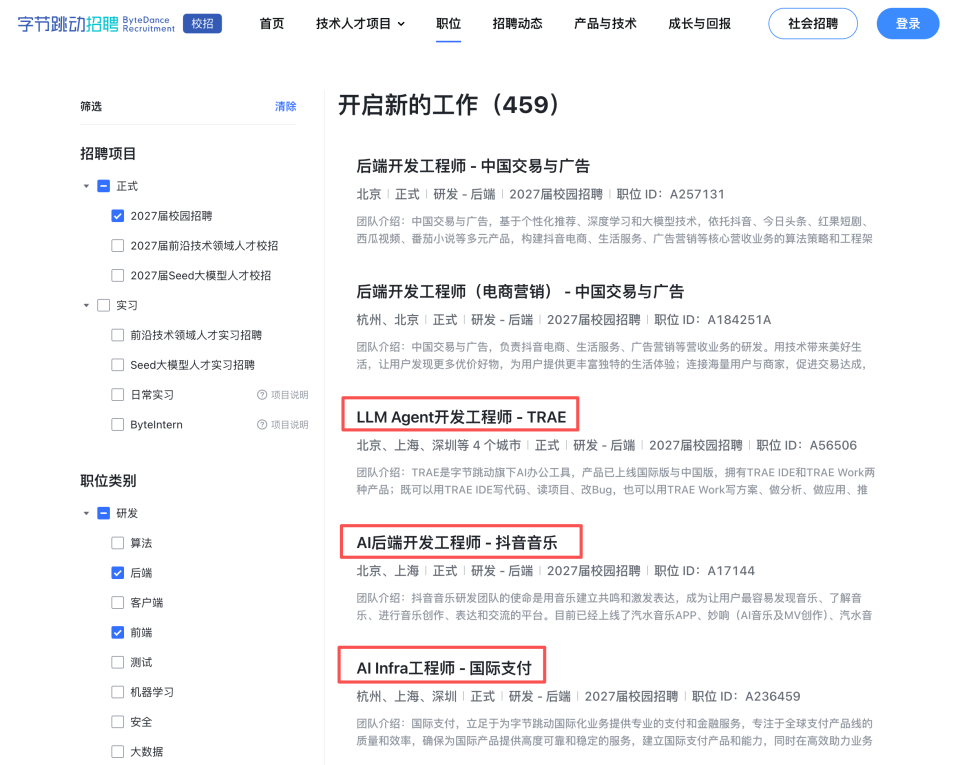Check the 日常实习 checkbox

click(118, 395)
